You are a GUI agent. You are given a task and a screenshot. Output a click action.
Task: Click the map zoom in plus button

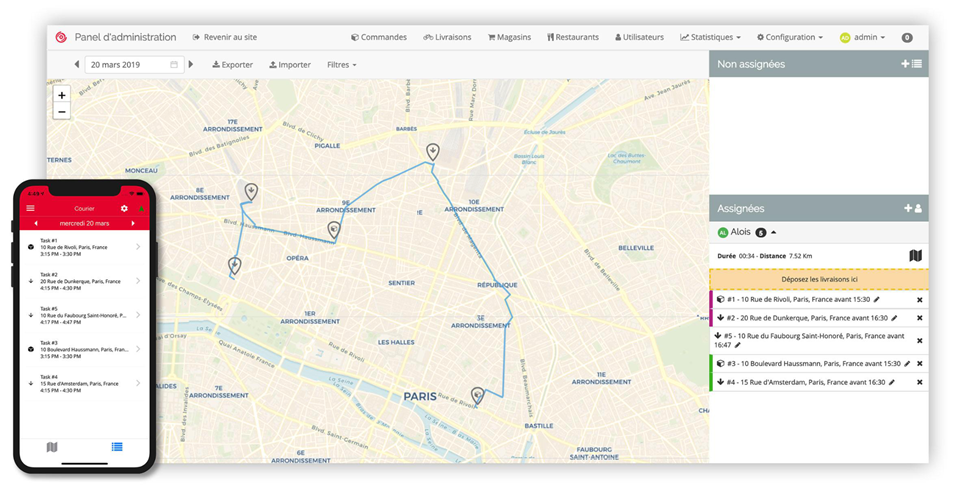(x=62, y=95)
